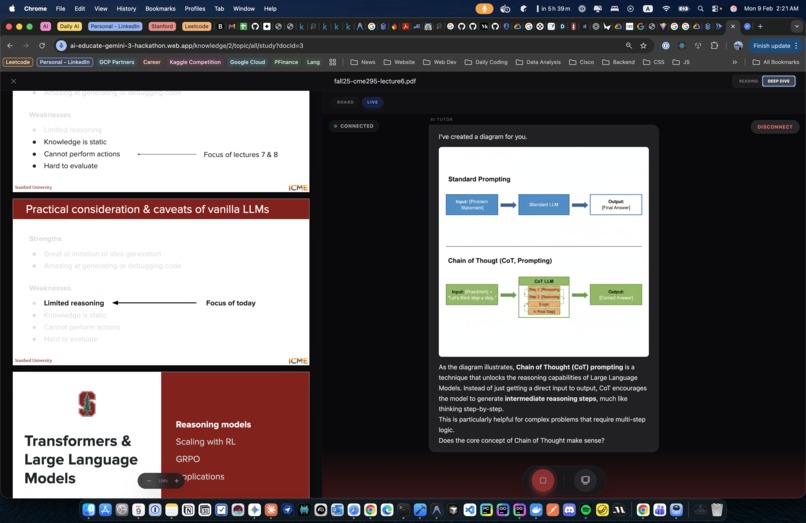Open the Bookmarks menu
806x523 pixels.
[x=160, y=9]
